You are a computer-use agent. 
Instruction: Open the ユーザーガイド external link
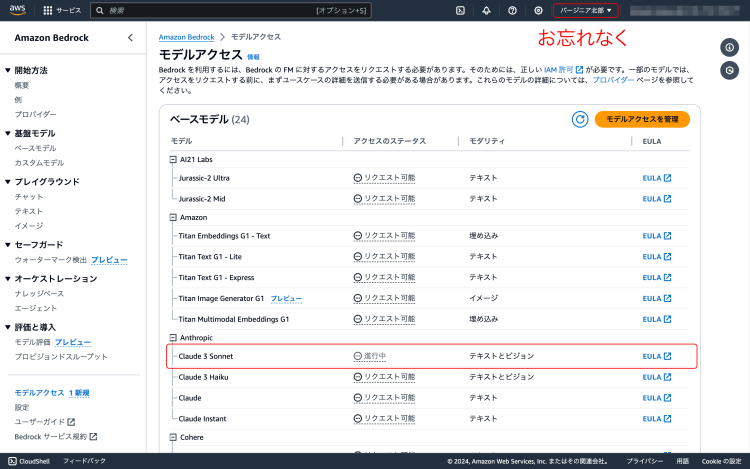tap(44, 422)
